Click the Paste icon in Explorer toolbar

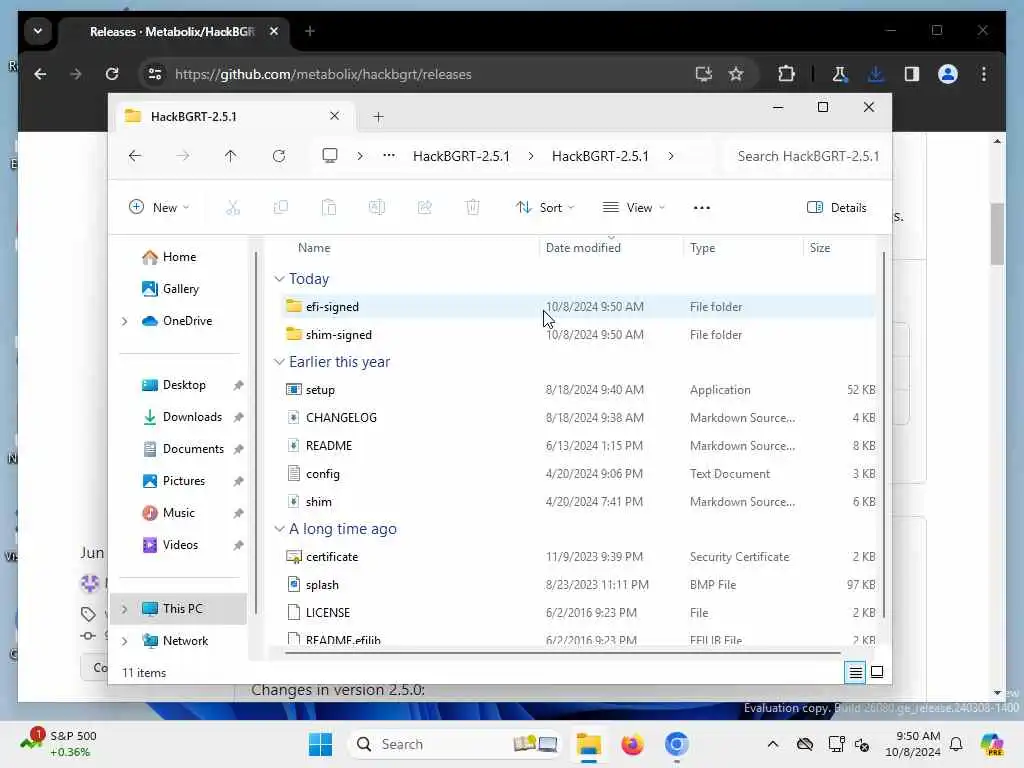pyautogui.click(x=328, y=208)
